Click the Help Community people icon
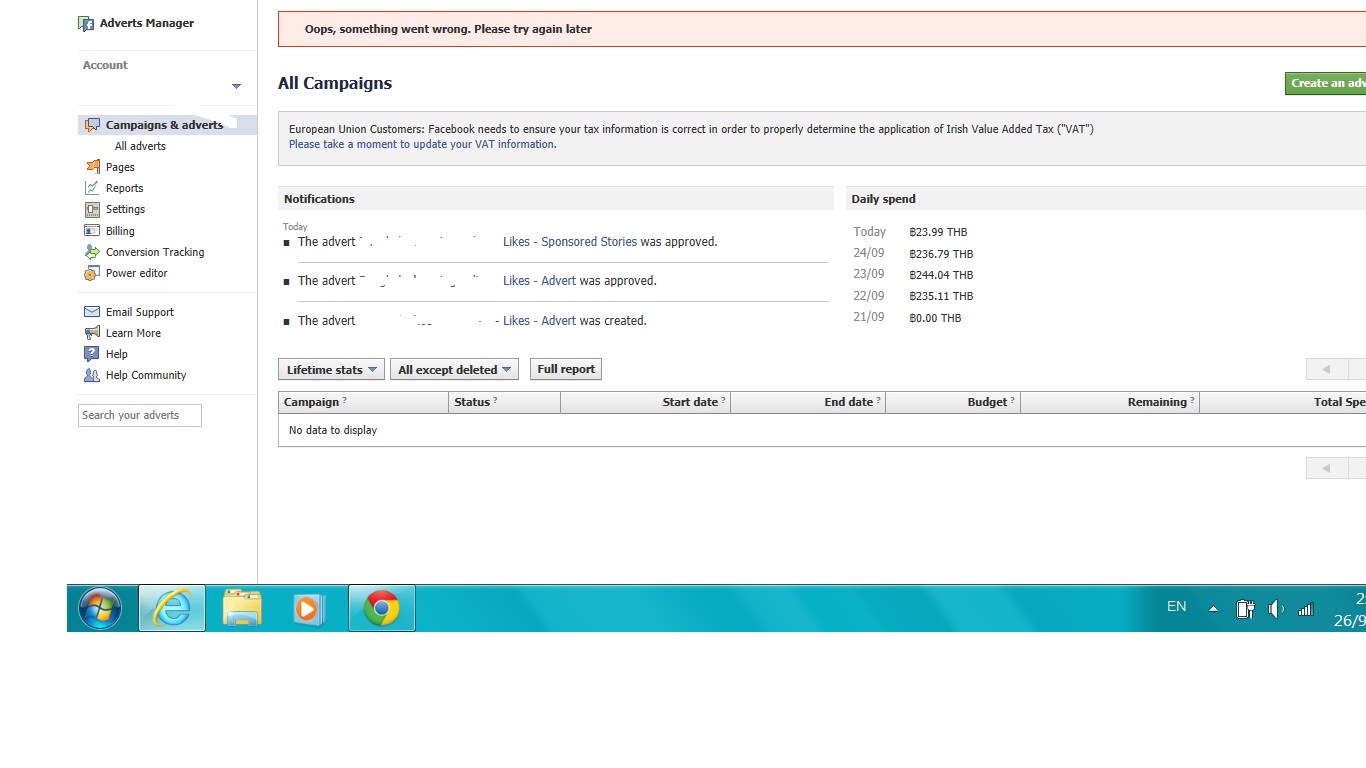This screenshot has height=768, width=1366. tap(92, 375)
